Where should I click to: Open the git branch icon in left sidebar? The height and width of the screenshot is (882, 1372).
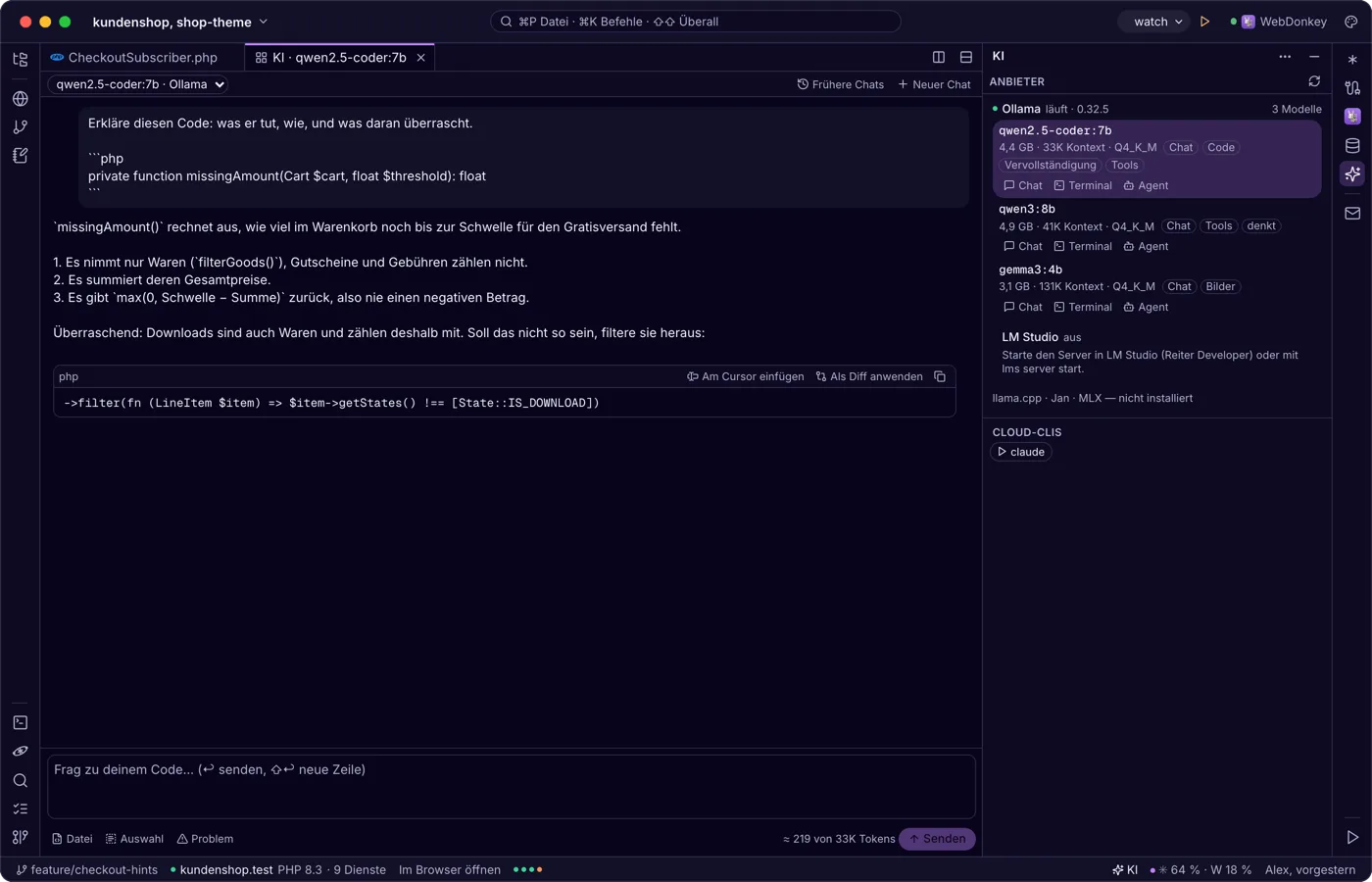point(20,126)
